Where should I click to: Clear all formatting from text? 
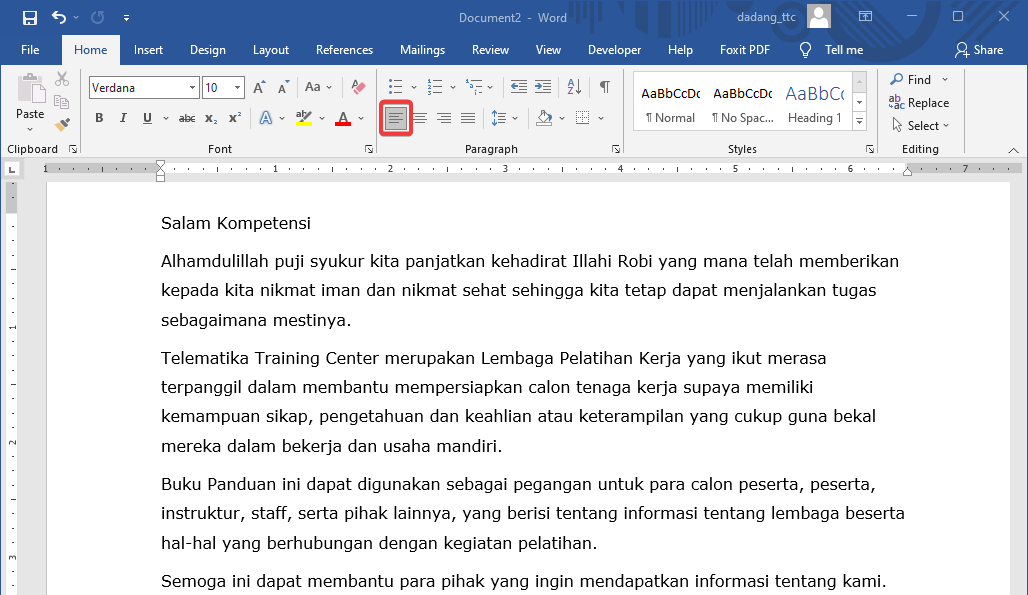tap(358, 87)
